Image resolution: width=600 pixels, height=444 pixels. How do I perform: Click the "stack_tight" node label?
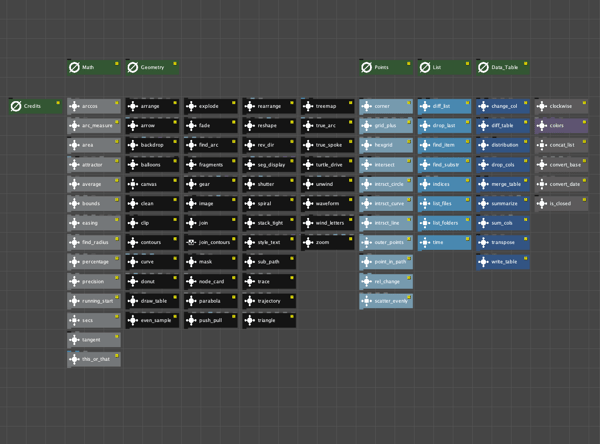pos(271,223)
